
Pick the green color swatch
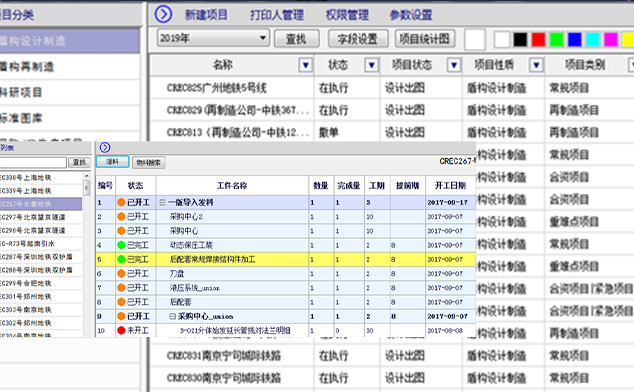click(x=556, y=40)
